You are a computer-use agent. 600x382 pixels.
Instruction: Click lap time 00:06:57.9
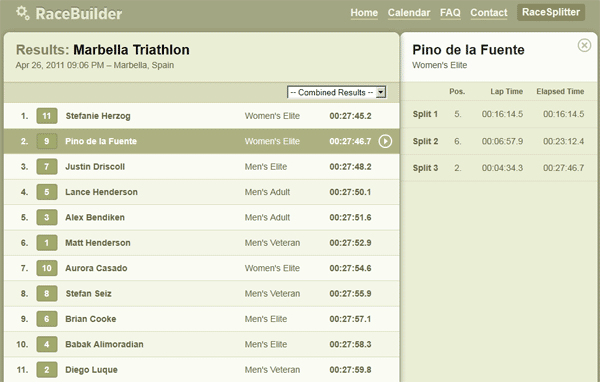coord(502,141)
